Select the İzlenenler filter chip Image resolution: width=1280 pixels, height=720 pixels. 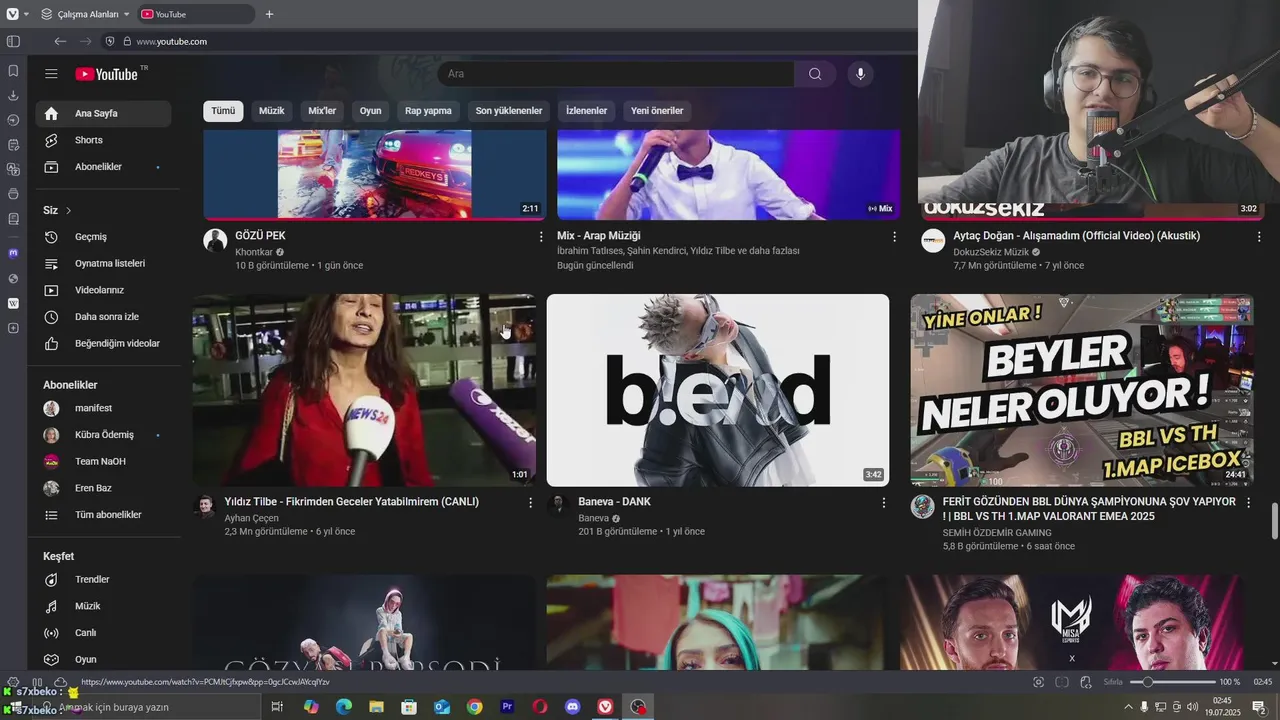click(x=587, y=111)
